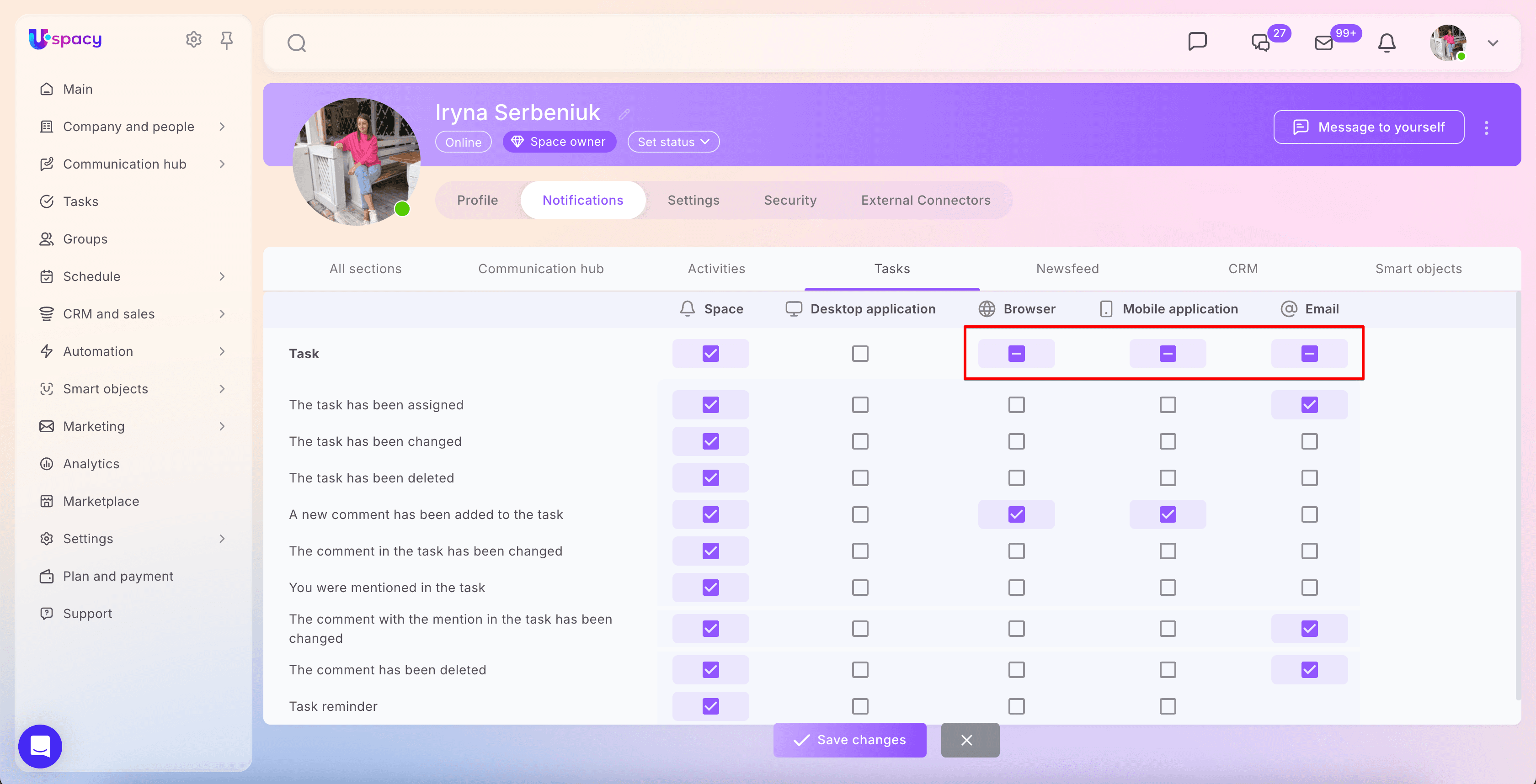Click the sidebar settings gear icon
This screenshot has height=784, width=1536.
194,39
